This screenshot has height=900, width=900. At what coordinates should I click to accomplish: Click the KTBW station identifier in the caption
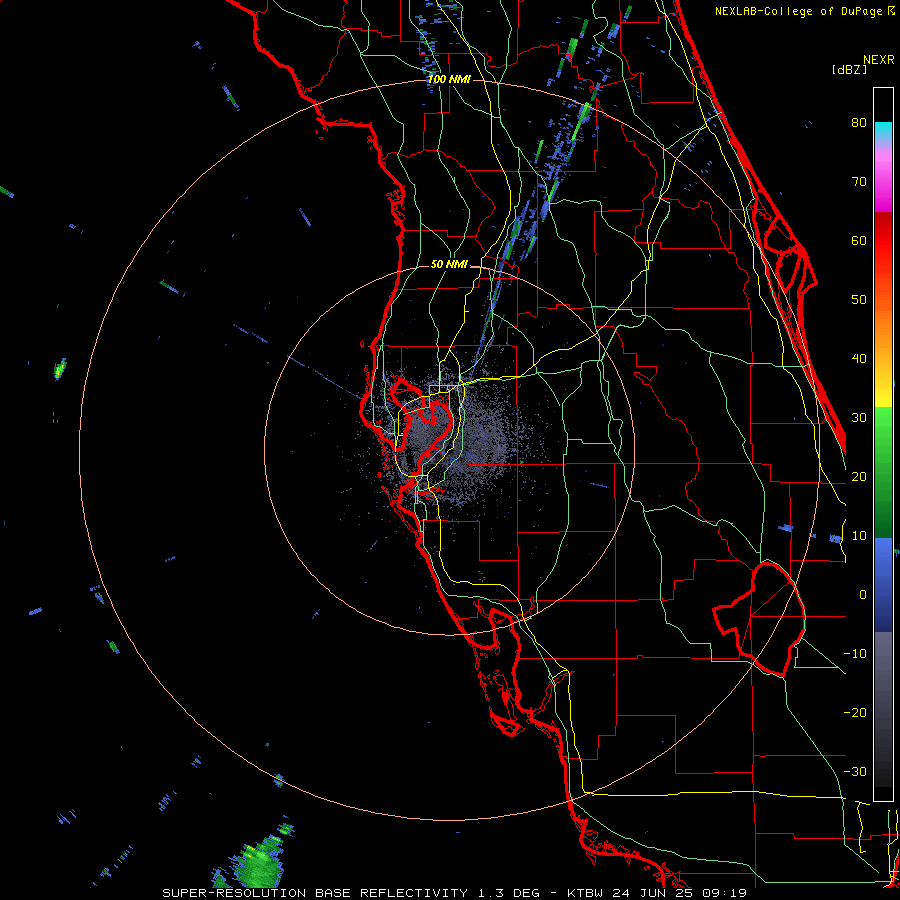pos(585,893)
